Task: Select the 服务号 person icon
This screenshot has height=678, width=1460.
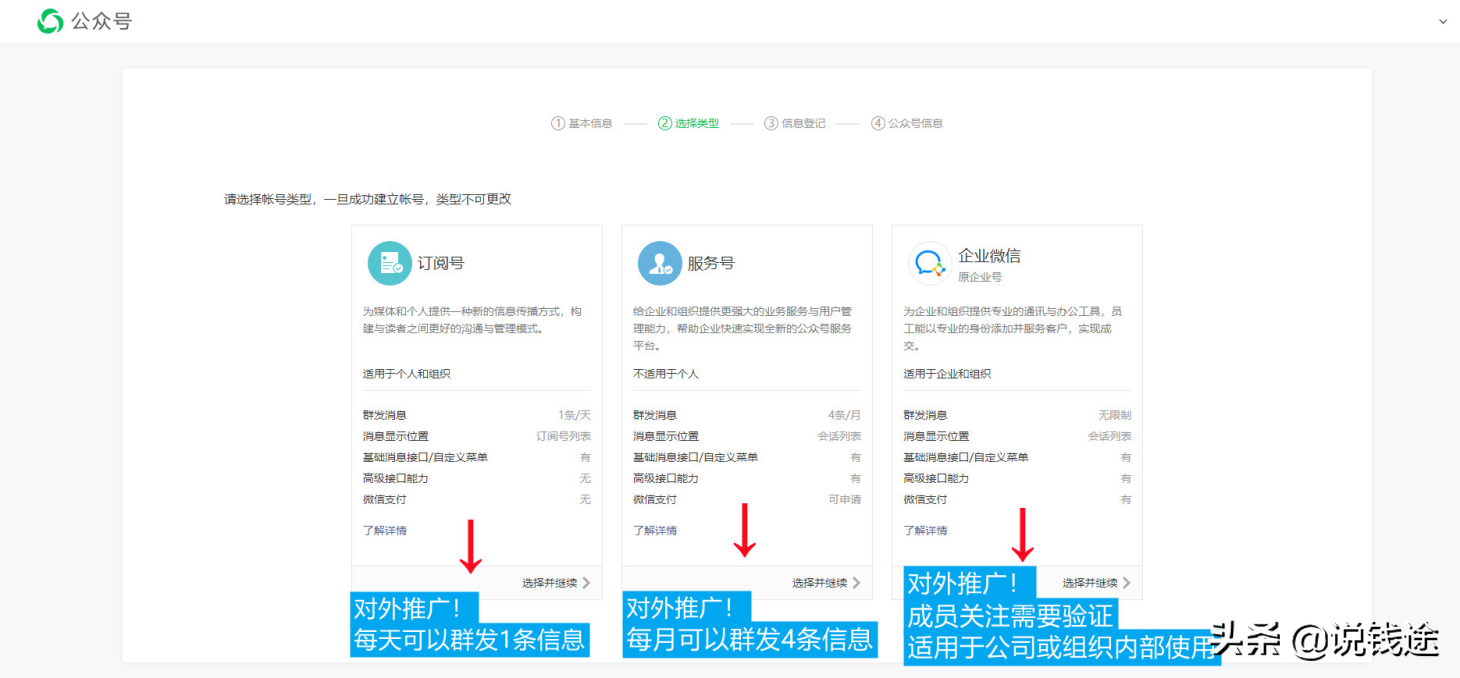Action: point(659,262)
